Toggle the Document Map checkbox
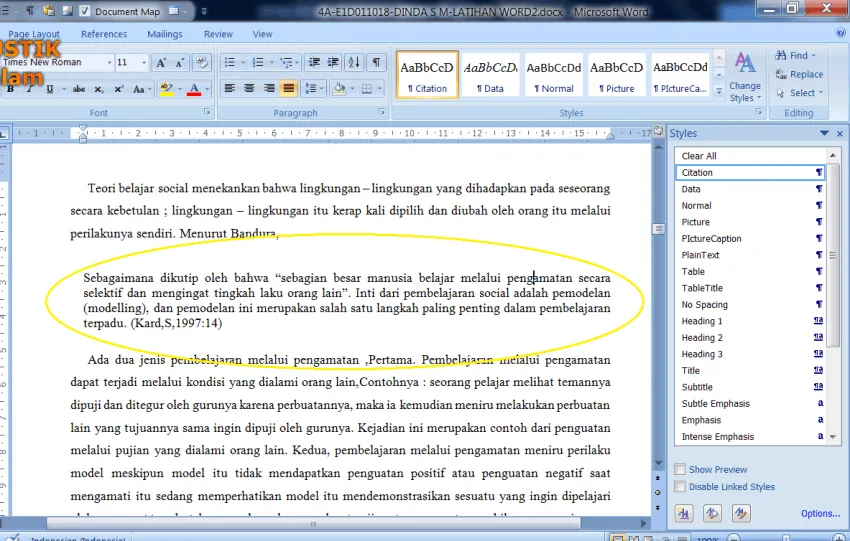This screenshot has height=541, width=850. pyautogui.click(x=85, y=11)
